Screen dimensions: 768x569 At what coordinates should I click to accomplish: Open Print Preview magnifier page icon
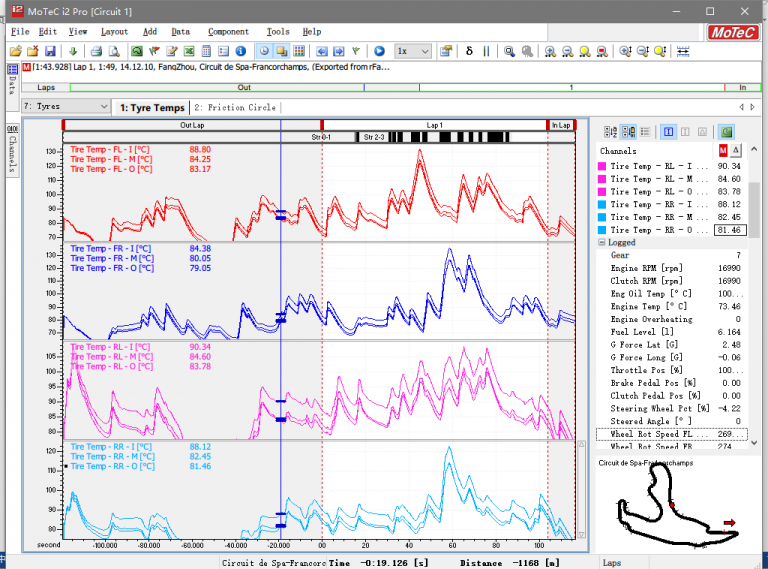pos(114,51)
